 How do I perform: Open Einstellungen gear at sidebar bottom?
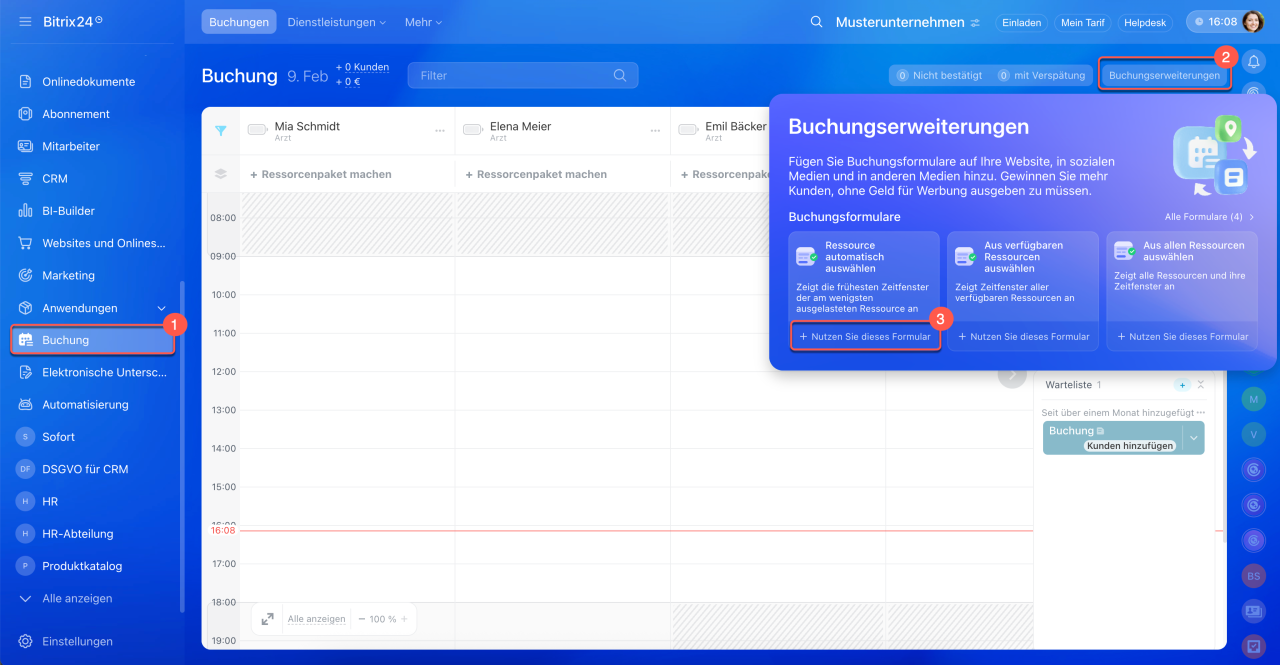coord(26,641)
